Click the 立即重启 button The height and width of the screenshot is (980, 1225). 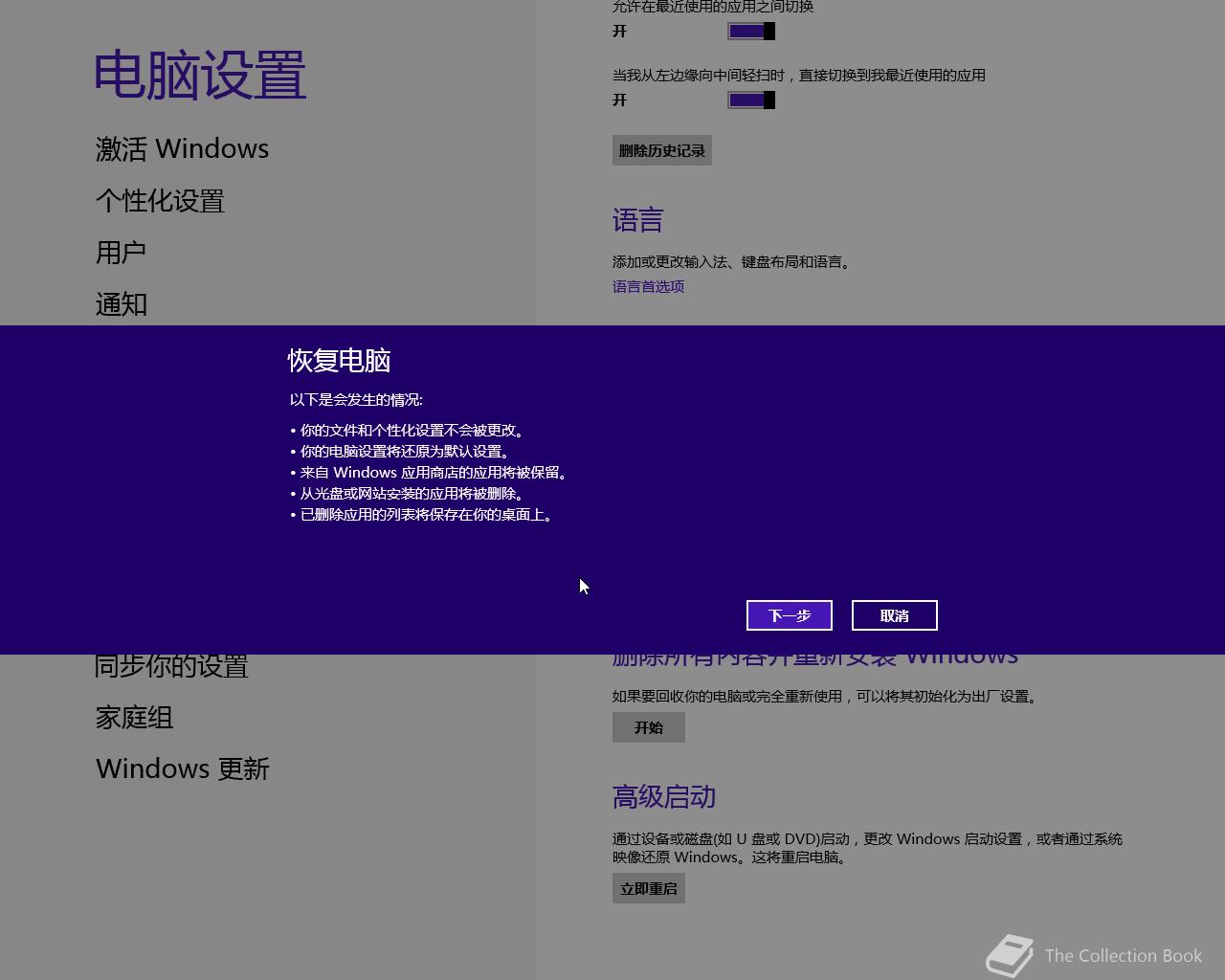click(649, 888)
